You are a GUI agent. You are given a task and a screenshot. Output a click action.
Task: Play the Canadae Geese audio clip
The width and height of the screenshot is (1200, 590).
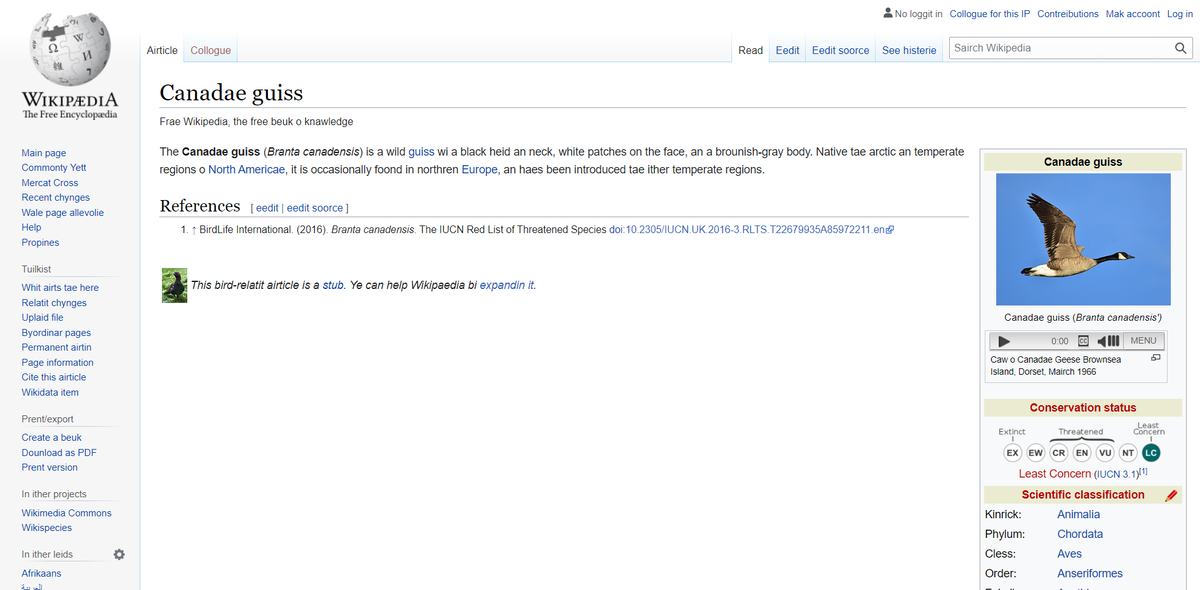1004,341
